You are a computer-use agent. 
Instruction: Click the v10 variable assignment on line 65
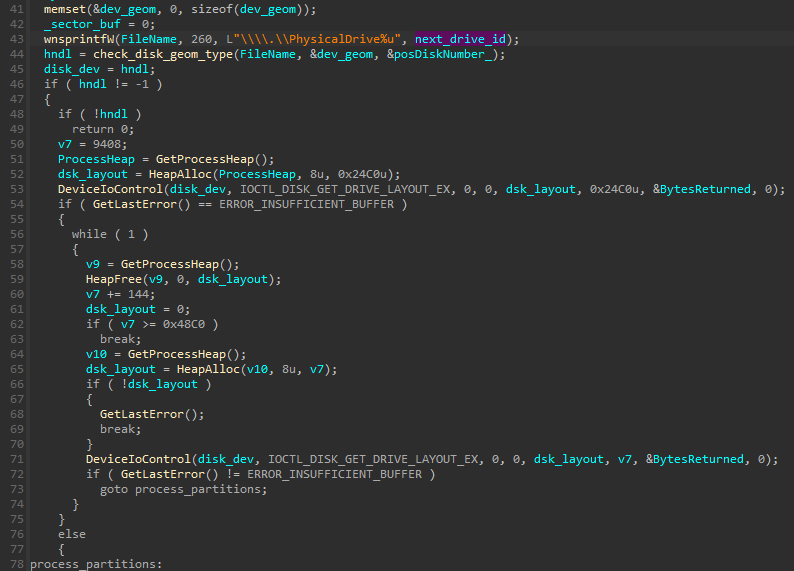click(97, 354)
